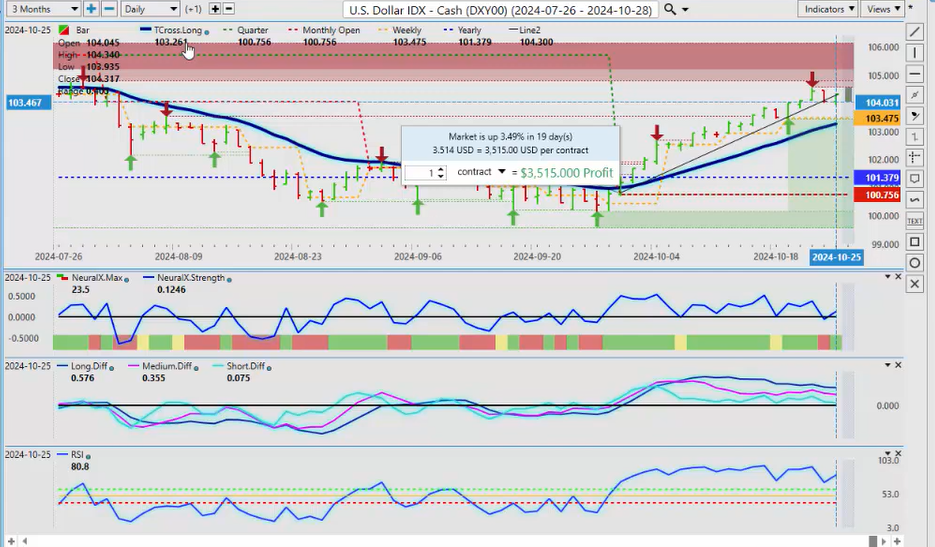935x547 pixels.
Task: Open the Daily interval dropdown
Action: [x=150, y=9]
